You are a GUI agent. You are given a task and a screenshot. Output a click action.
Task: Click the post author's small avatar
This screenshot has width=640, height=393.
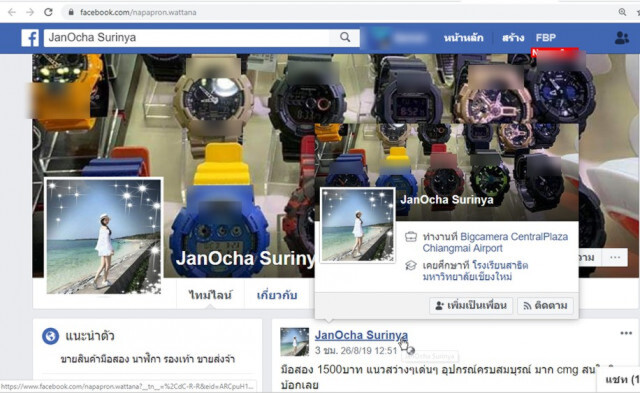tap(294, 342)
